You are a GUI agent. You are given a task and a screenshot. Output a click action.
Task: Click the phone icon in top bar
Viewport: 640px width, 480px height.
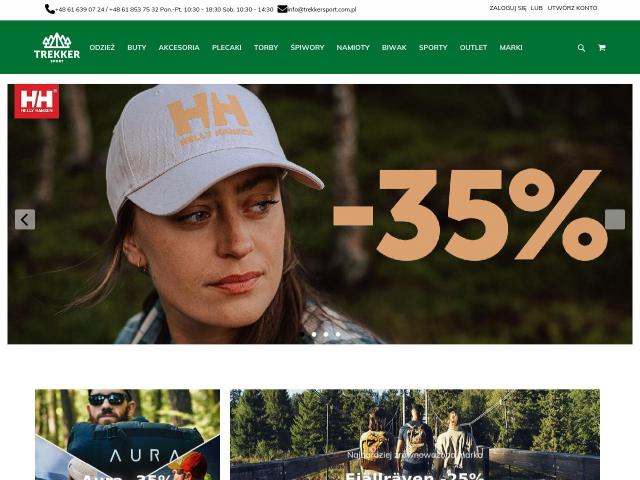click(50, 9)
